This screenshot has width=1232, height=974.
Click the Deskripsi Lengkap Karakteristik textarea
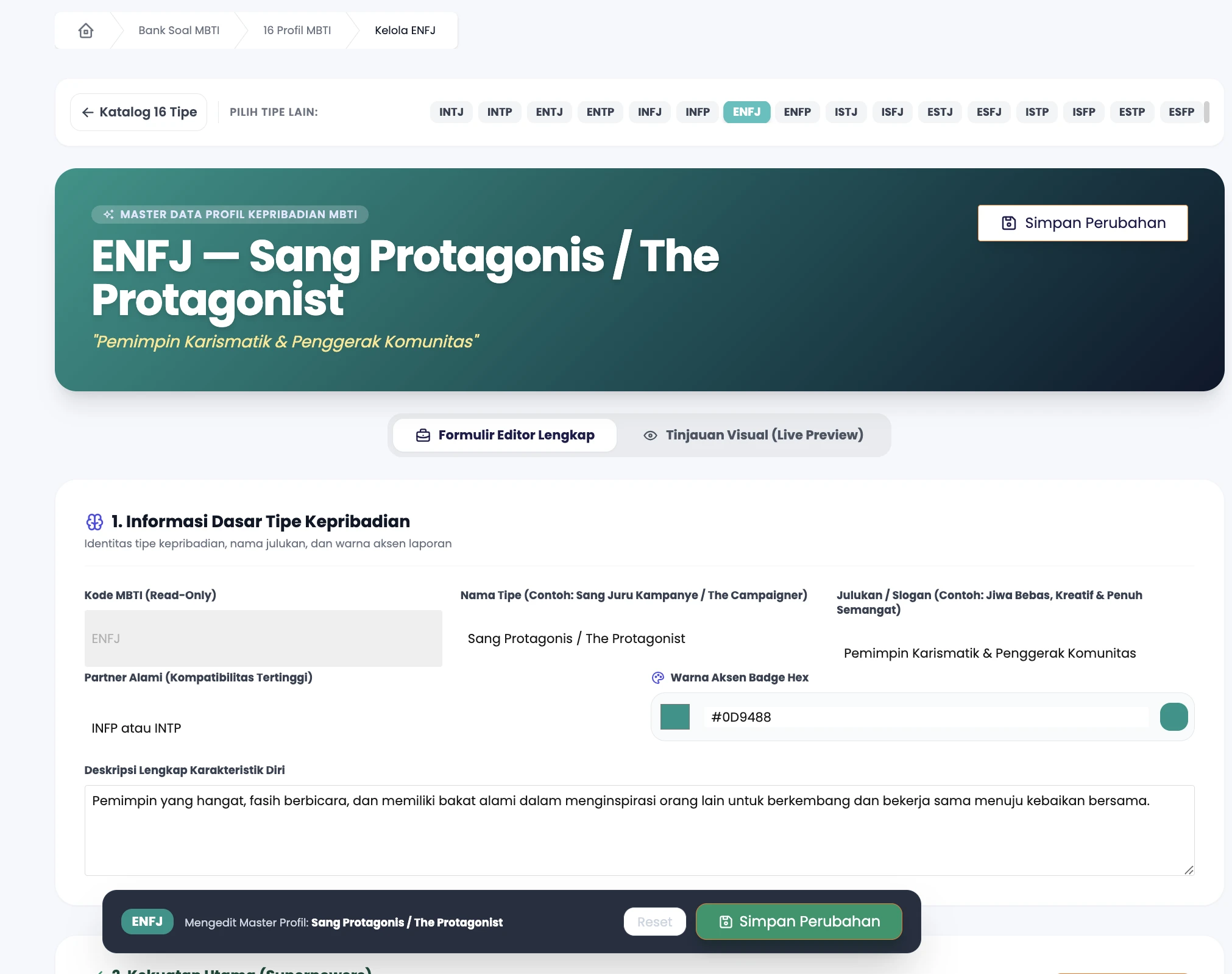[639, 831]
